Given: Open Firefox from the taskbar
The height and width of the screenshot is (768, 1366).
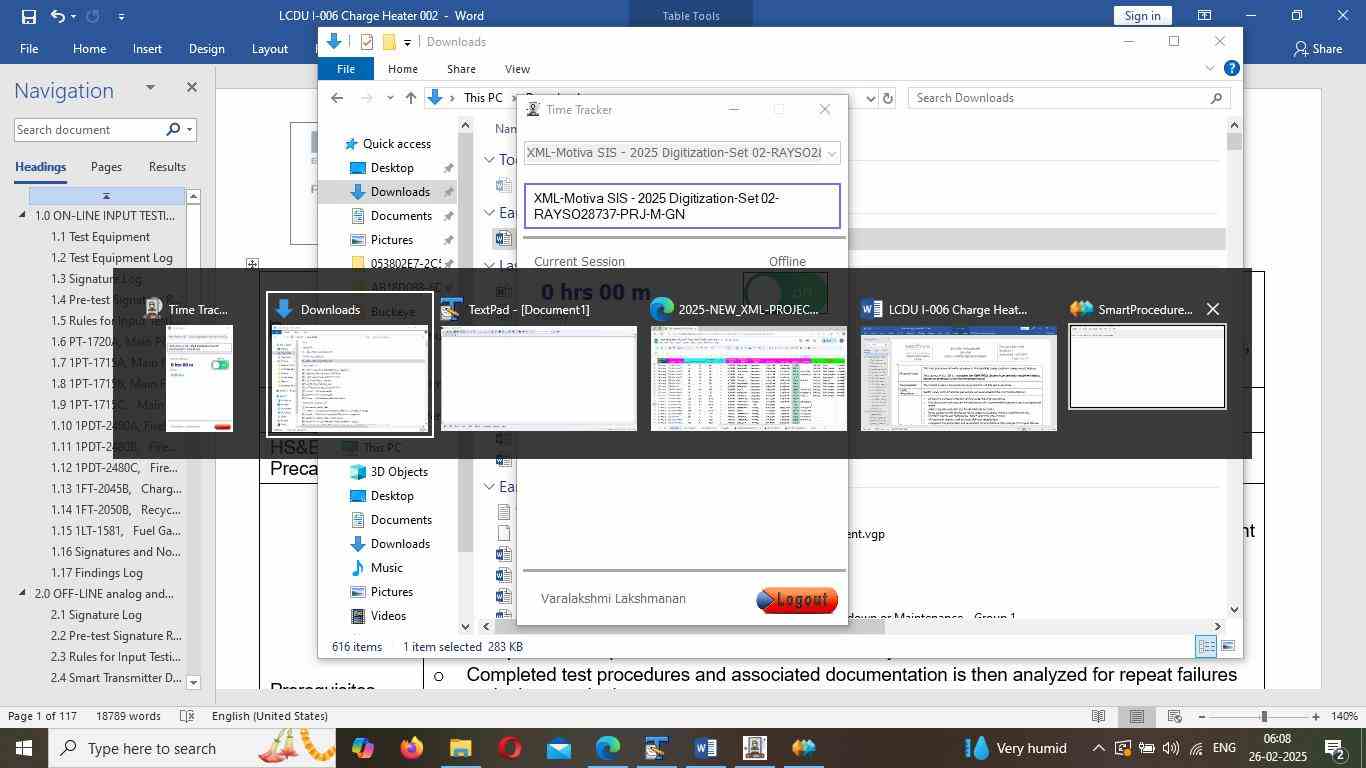Looking at the screenshot, I should [x=411, y=748].
